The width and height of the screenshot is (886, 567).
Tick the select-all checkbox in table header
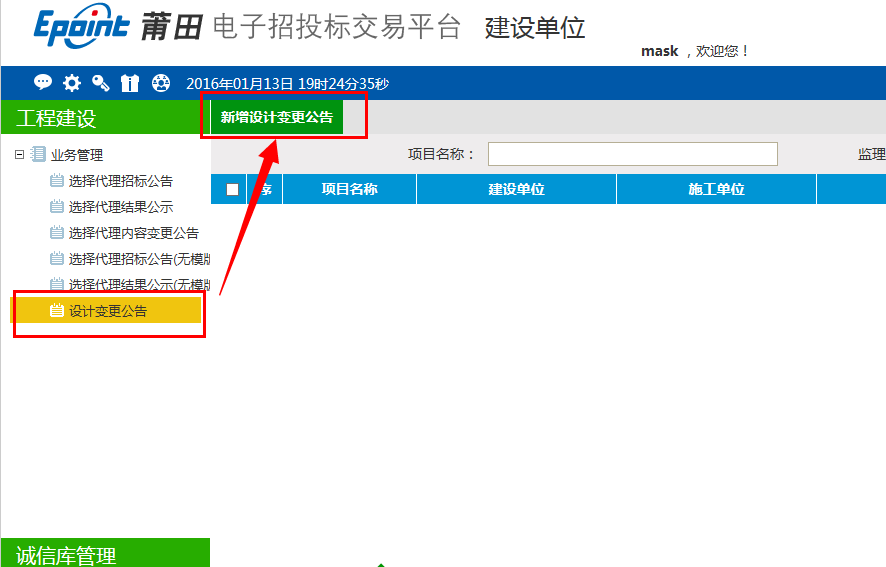point(232,189)
